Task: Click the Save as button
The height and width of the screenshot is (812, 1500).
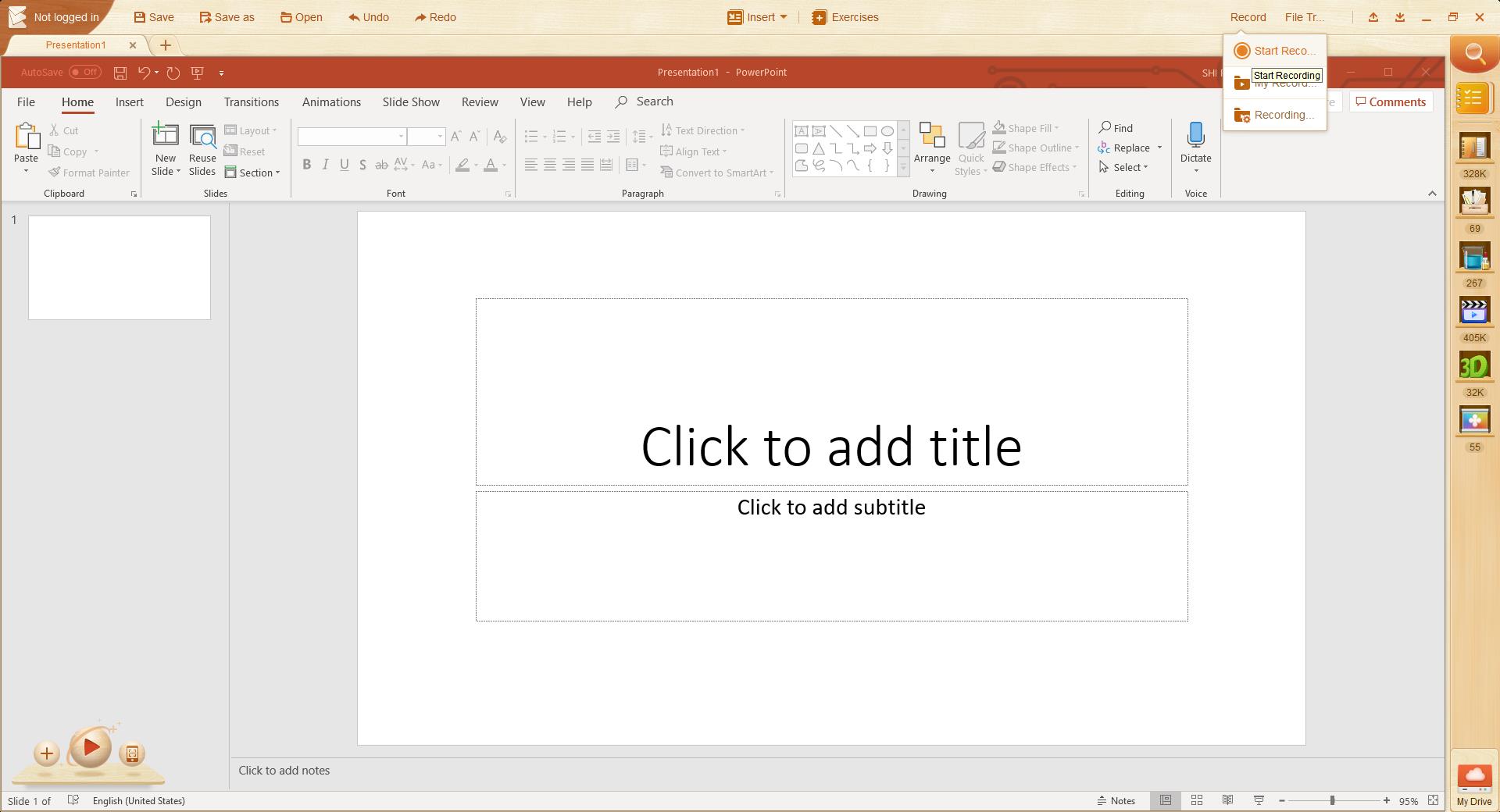Action: (x=227, y=17)
